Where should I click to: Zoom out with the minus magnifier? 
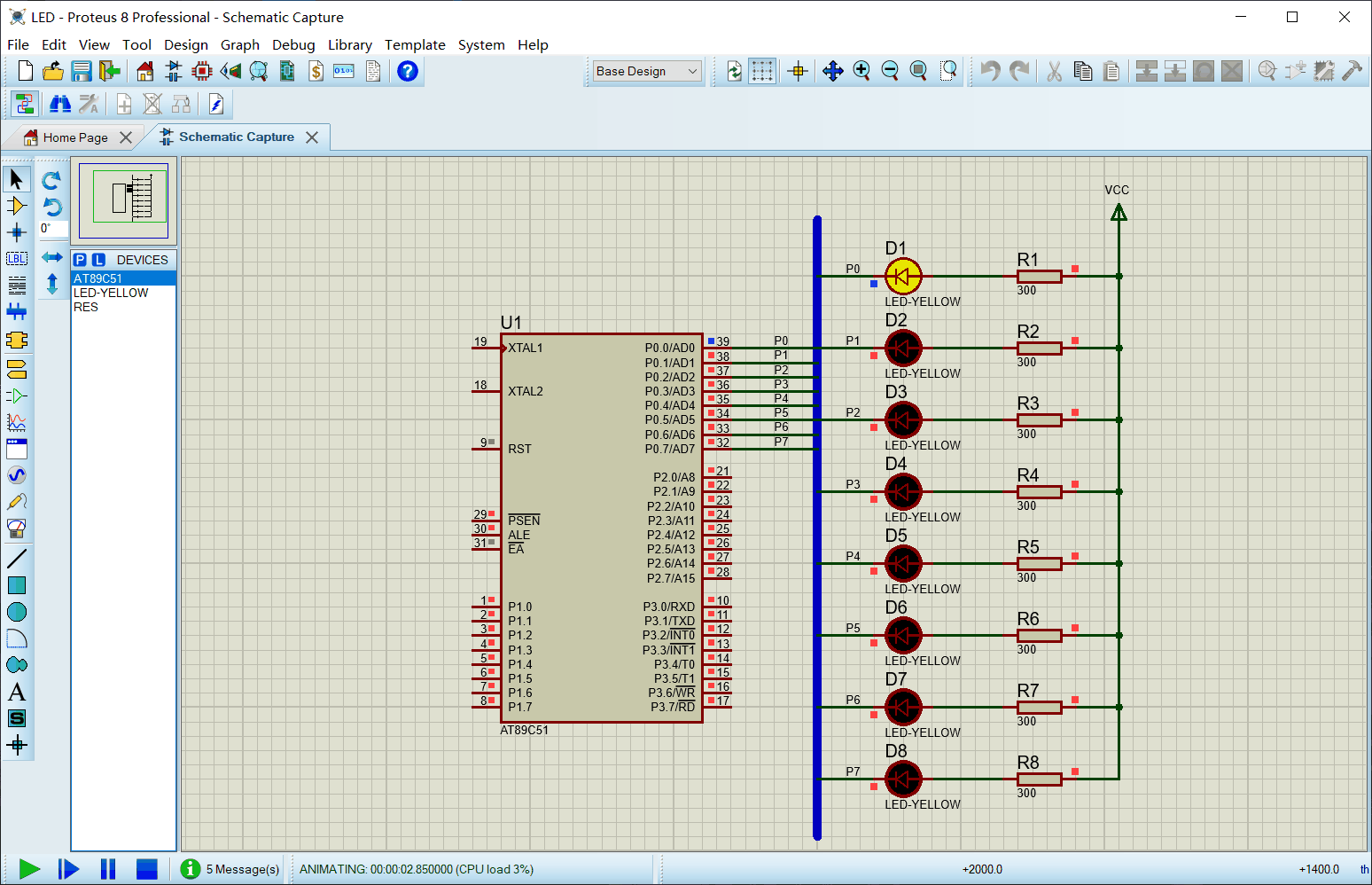click(x=890, y=71)
